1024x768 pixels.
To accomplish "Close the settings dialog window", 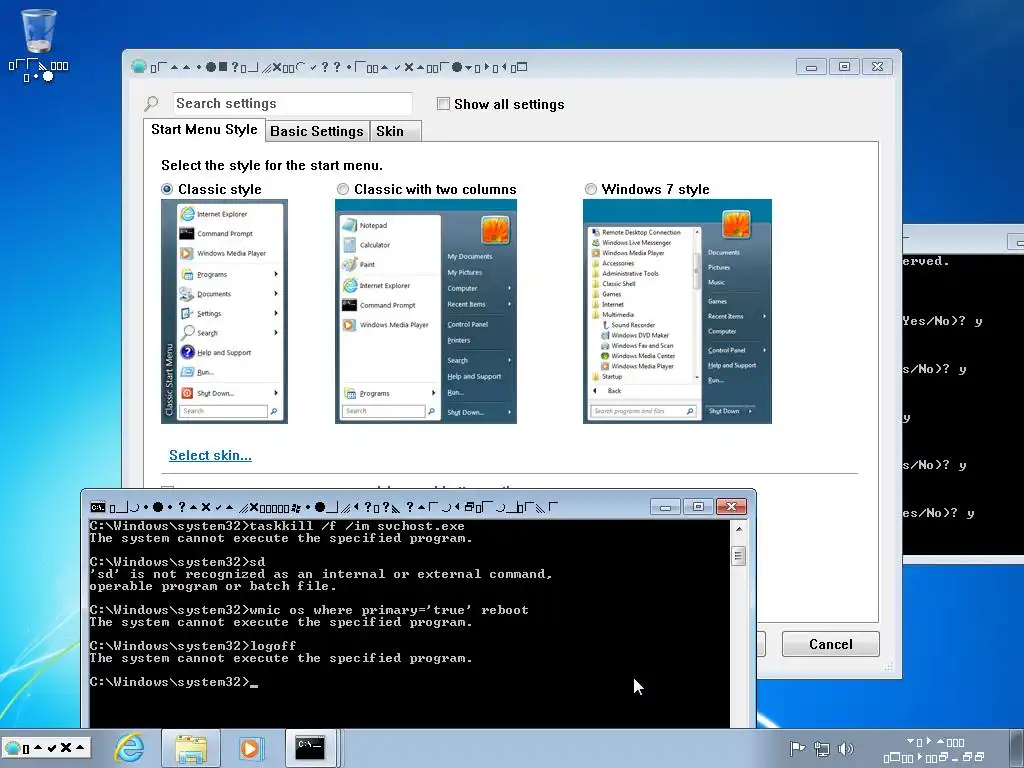I will pyautogui.click(x=877, y=67).
